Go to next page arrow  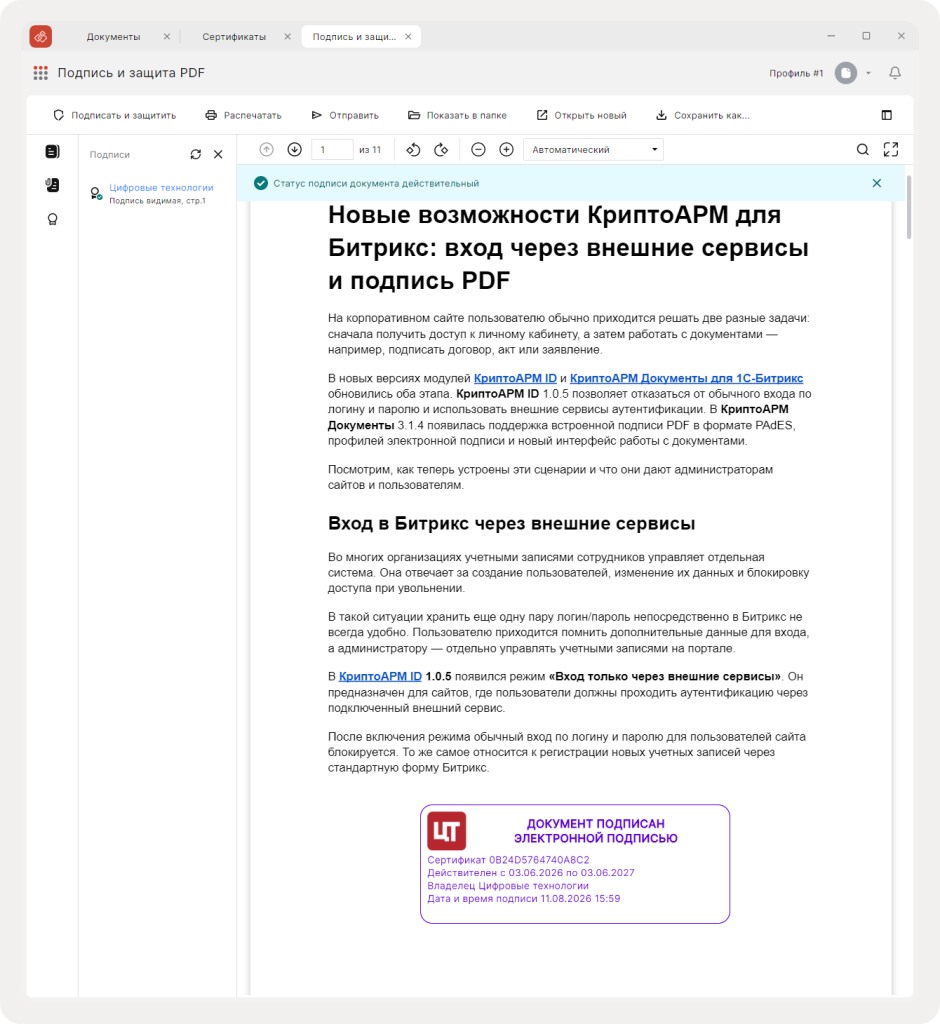pyautogui.click(x=295, y=150)
